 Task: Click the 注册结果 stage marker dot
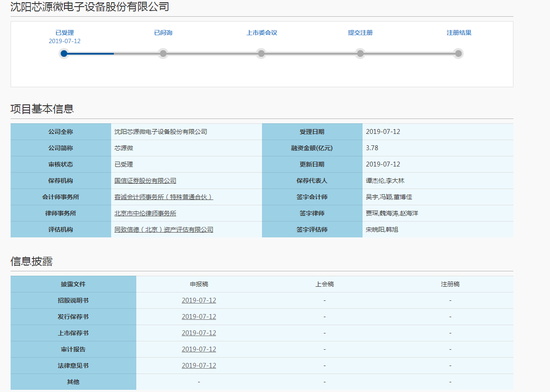[x=458, y=54]
